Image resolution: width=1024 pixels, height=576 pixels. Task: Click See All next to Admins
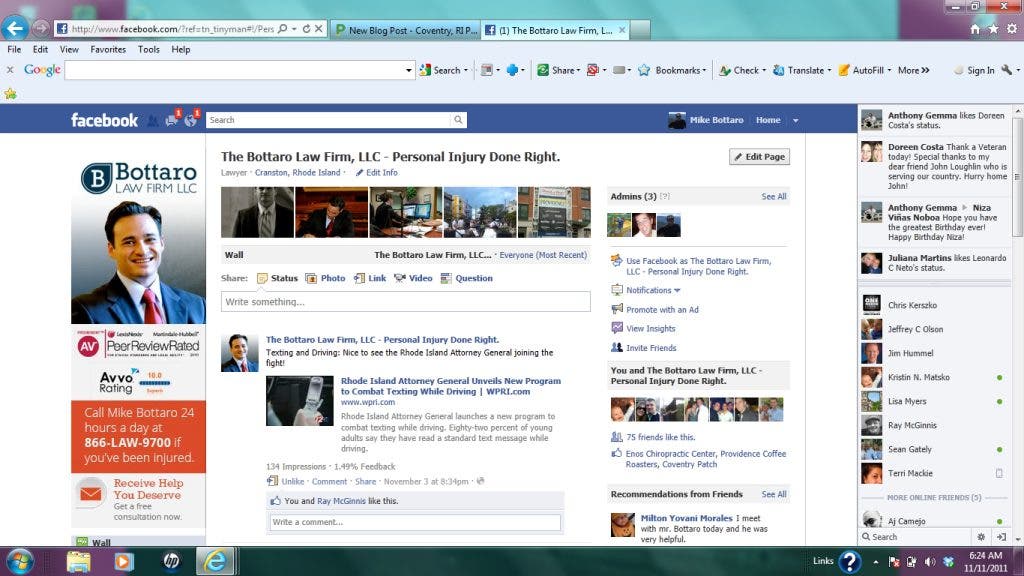[774, 197]
